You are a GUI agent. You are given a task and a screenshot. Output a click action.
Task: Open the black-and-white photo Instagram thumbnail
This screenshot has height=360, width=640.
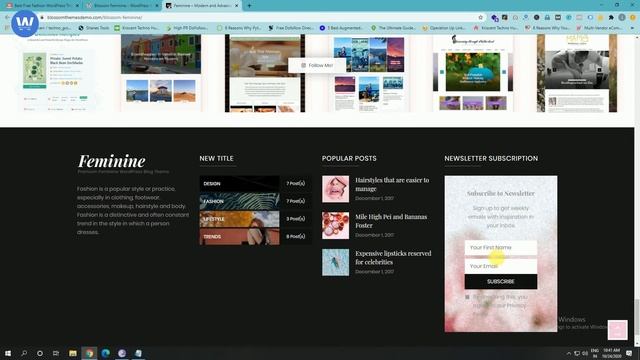577,73
